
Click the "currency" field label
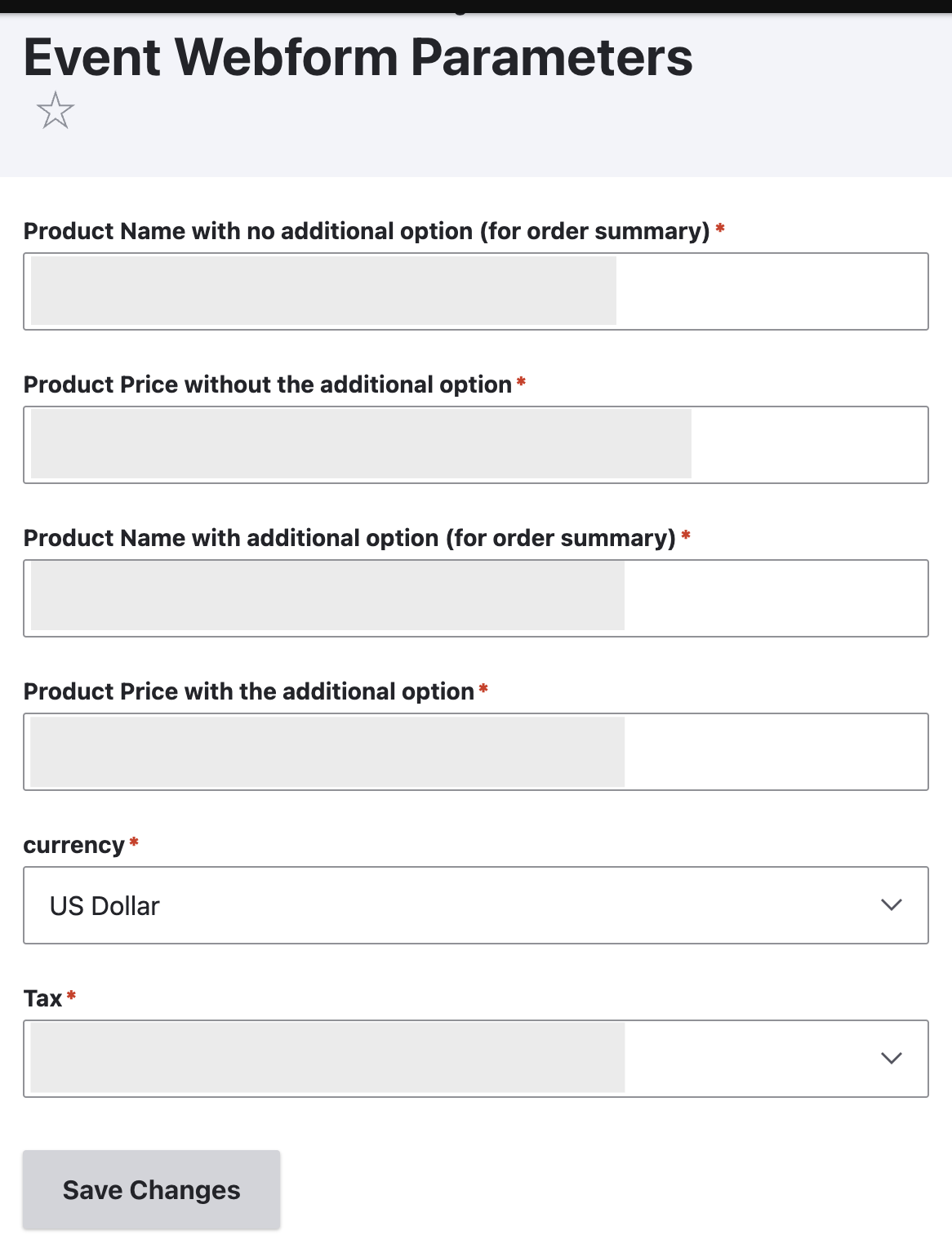pyautogui.click(x=73, y=845)
